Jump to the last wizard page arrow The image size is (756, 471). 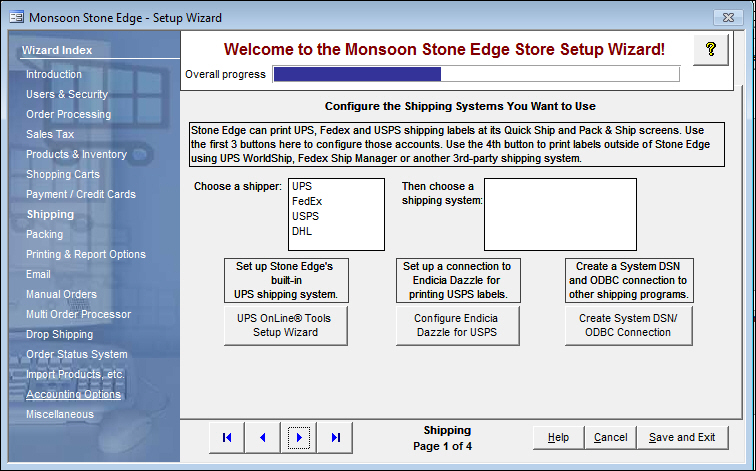pos(335,437)
